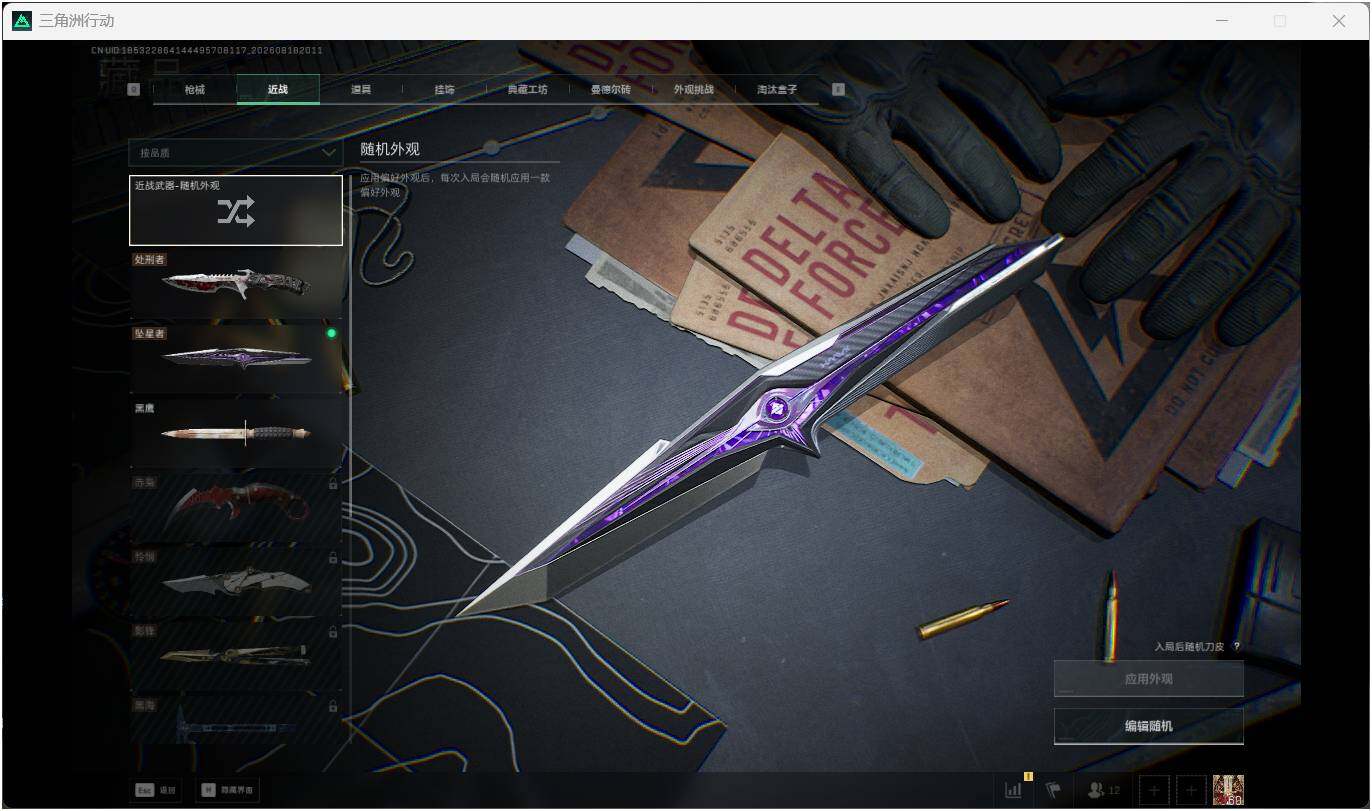The image size is (1372, 811).
Task: Maximize the 三角洲行动 window
Action: pos(1280,21)
